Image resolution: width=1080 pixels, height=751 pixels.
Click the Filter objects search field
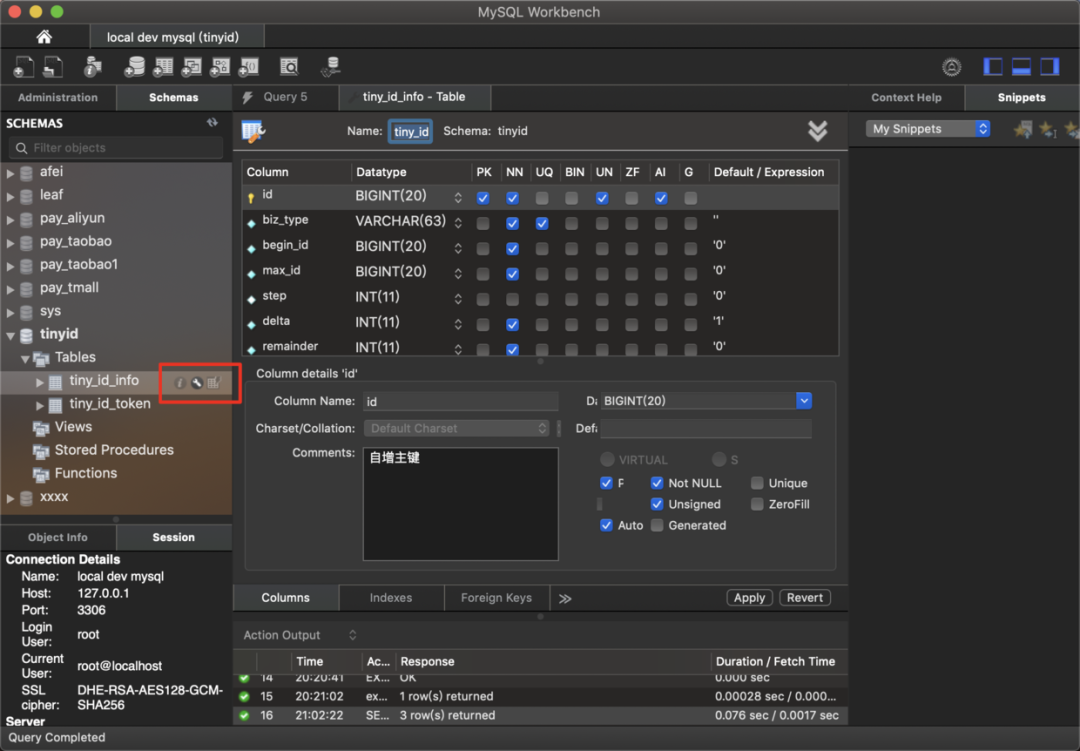(x=116, y=147)
